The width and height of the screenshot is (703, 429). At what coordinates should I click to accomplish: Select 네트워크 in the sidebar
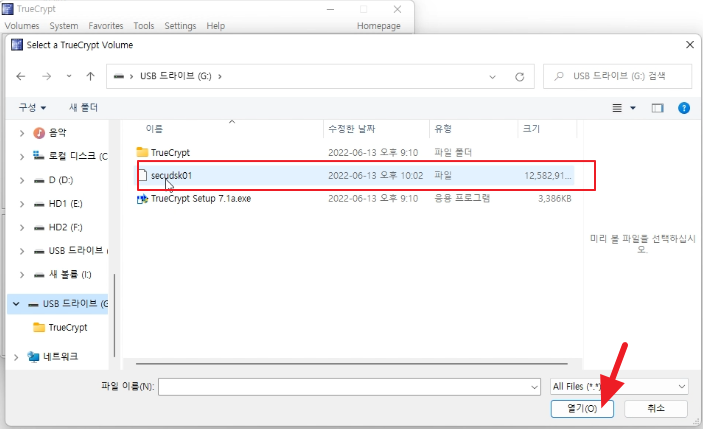click(52, 357)
